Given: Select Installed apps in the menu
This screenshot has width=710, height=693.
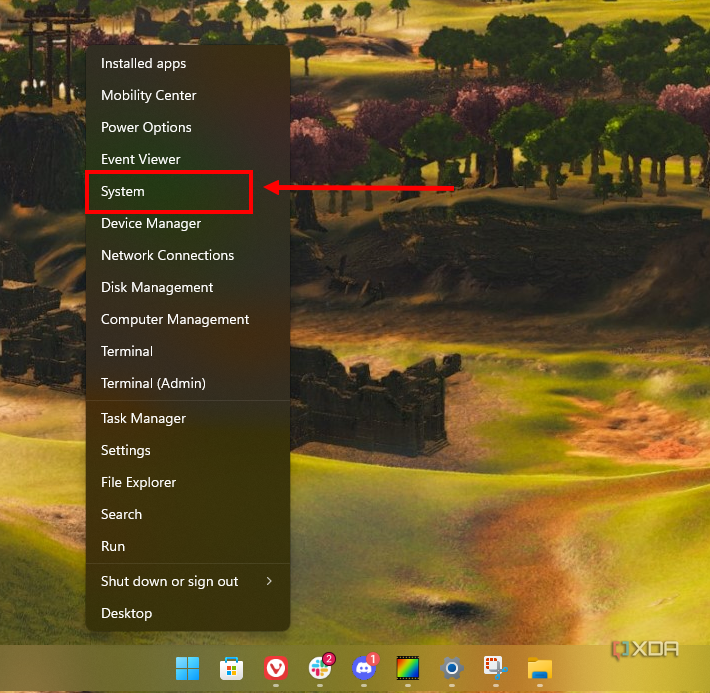Looking at the screenshot, I should (188, 63).
